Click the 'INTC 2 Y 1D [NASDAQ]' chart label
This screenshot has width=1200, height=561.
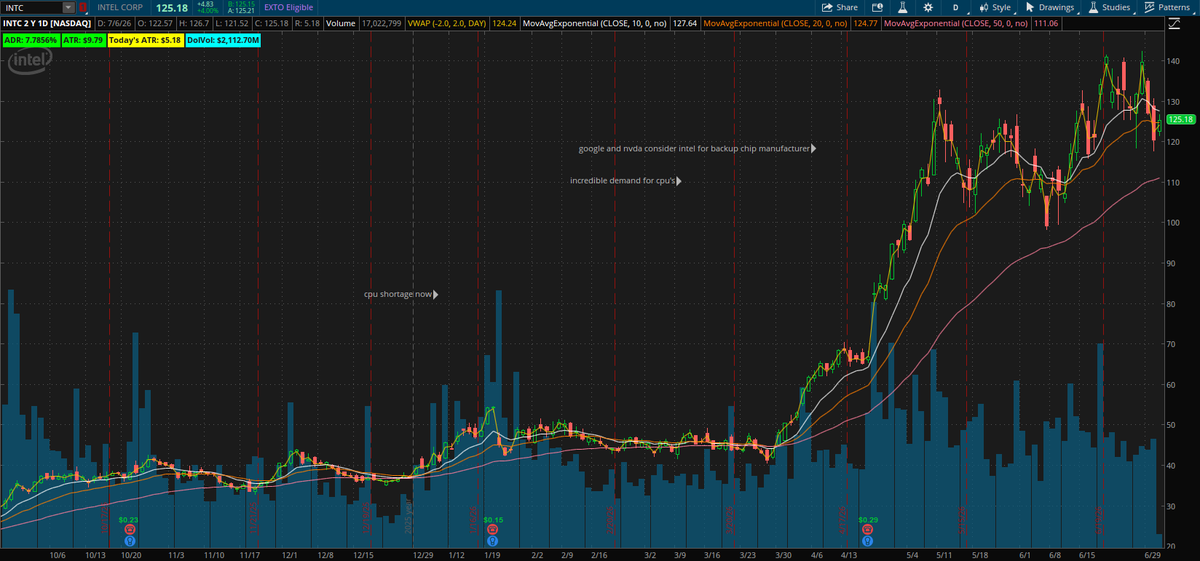(48, 22)
